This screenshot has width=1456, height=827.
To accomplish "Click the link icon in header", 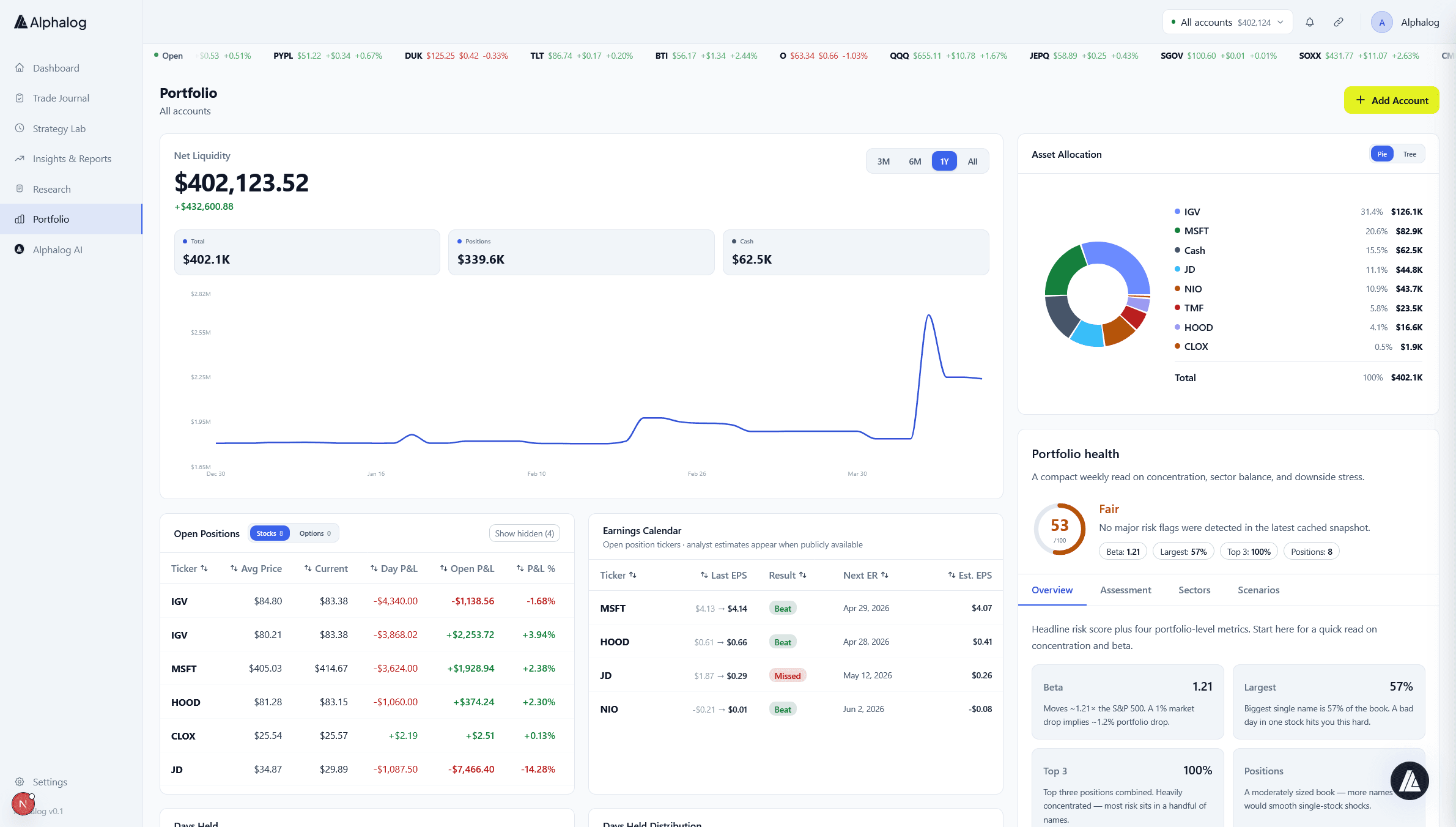I will point(1339,23).
